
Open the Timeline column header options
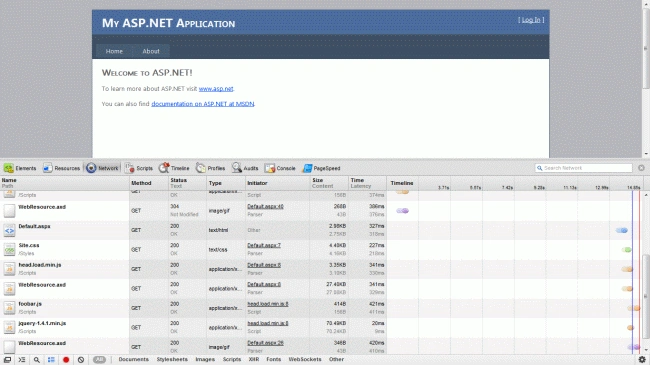pos(402,183)
